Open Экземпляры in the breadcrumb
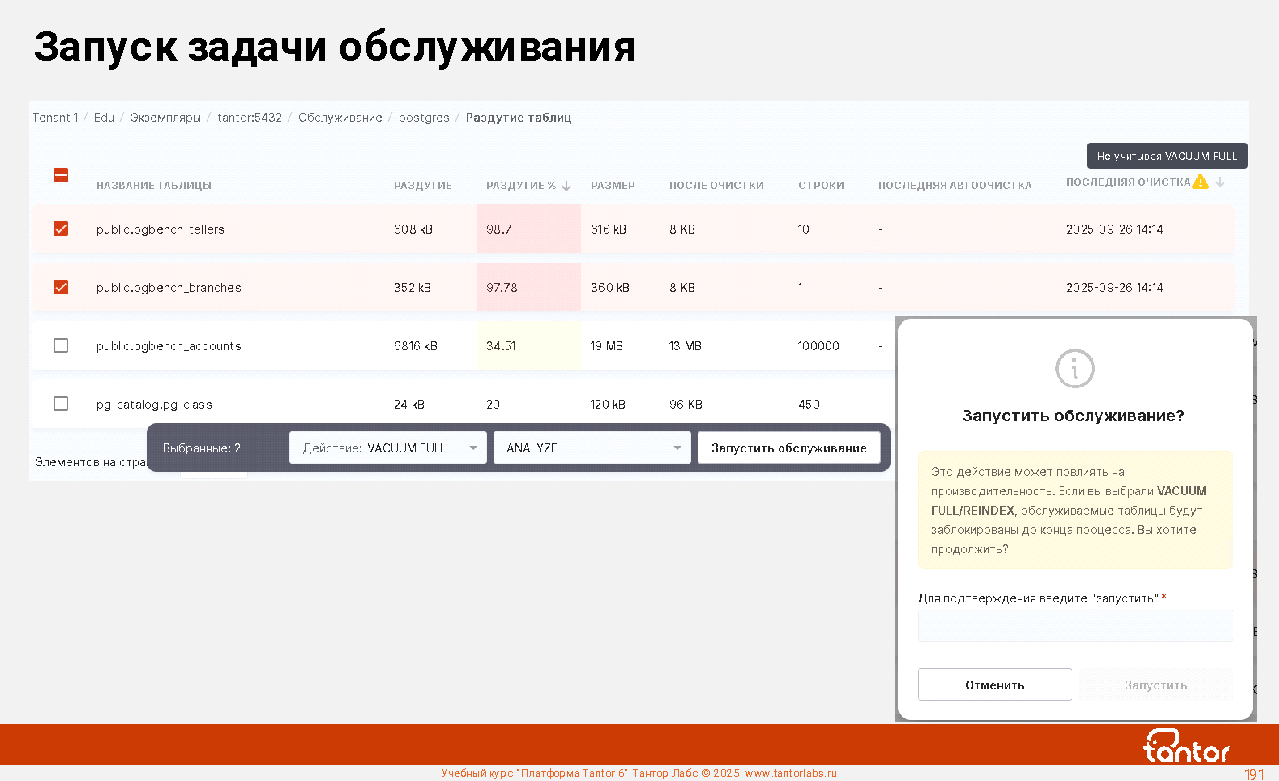Image resolution: width=1279 pixels, height=781 pixels. click(165, 118)
